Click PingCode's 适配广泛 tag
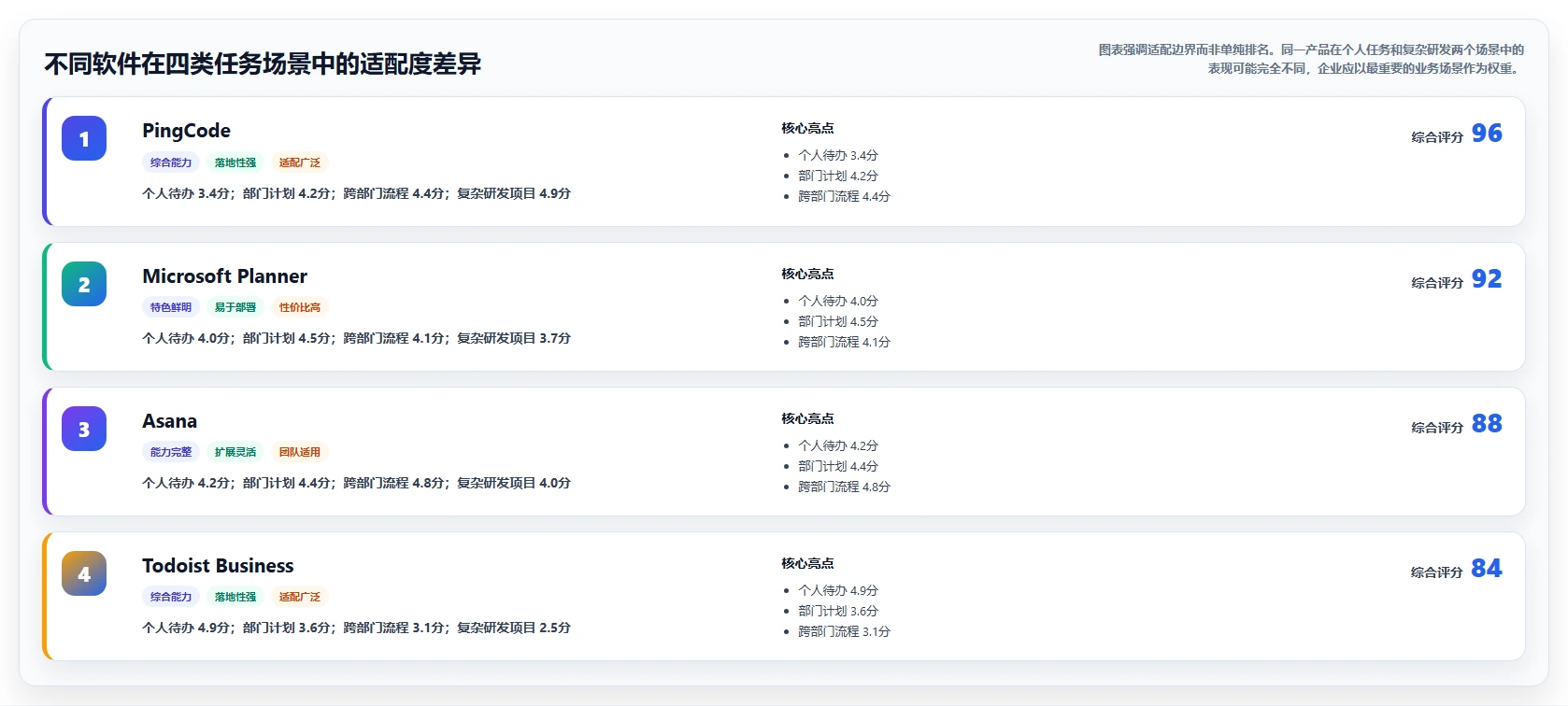Image resolution: width=1568 pixels, height=706 pixels. pos(300,162)
